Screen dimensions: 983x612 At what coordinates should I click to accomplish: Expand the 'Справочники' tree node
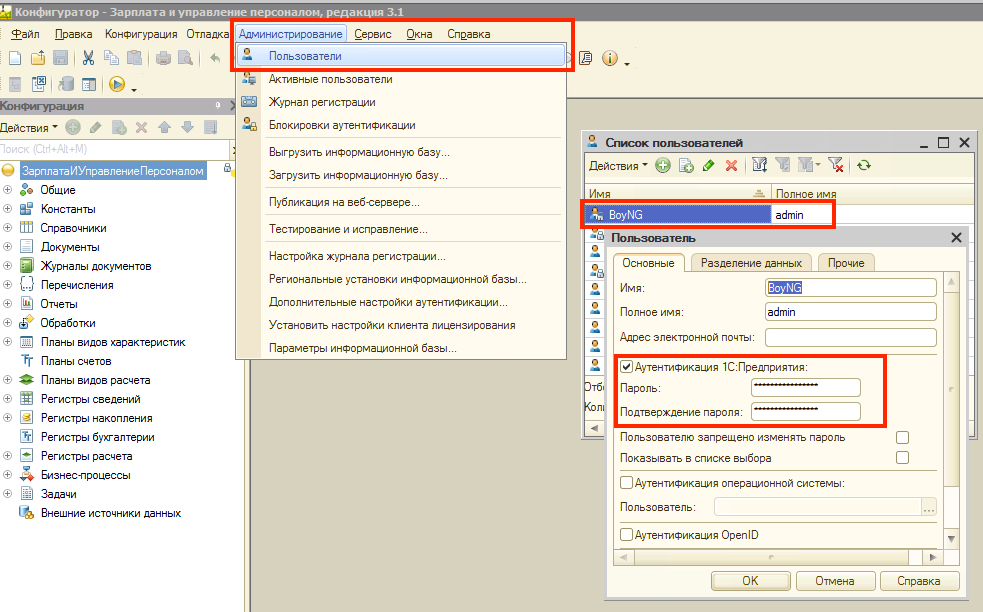coord(8,228)
